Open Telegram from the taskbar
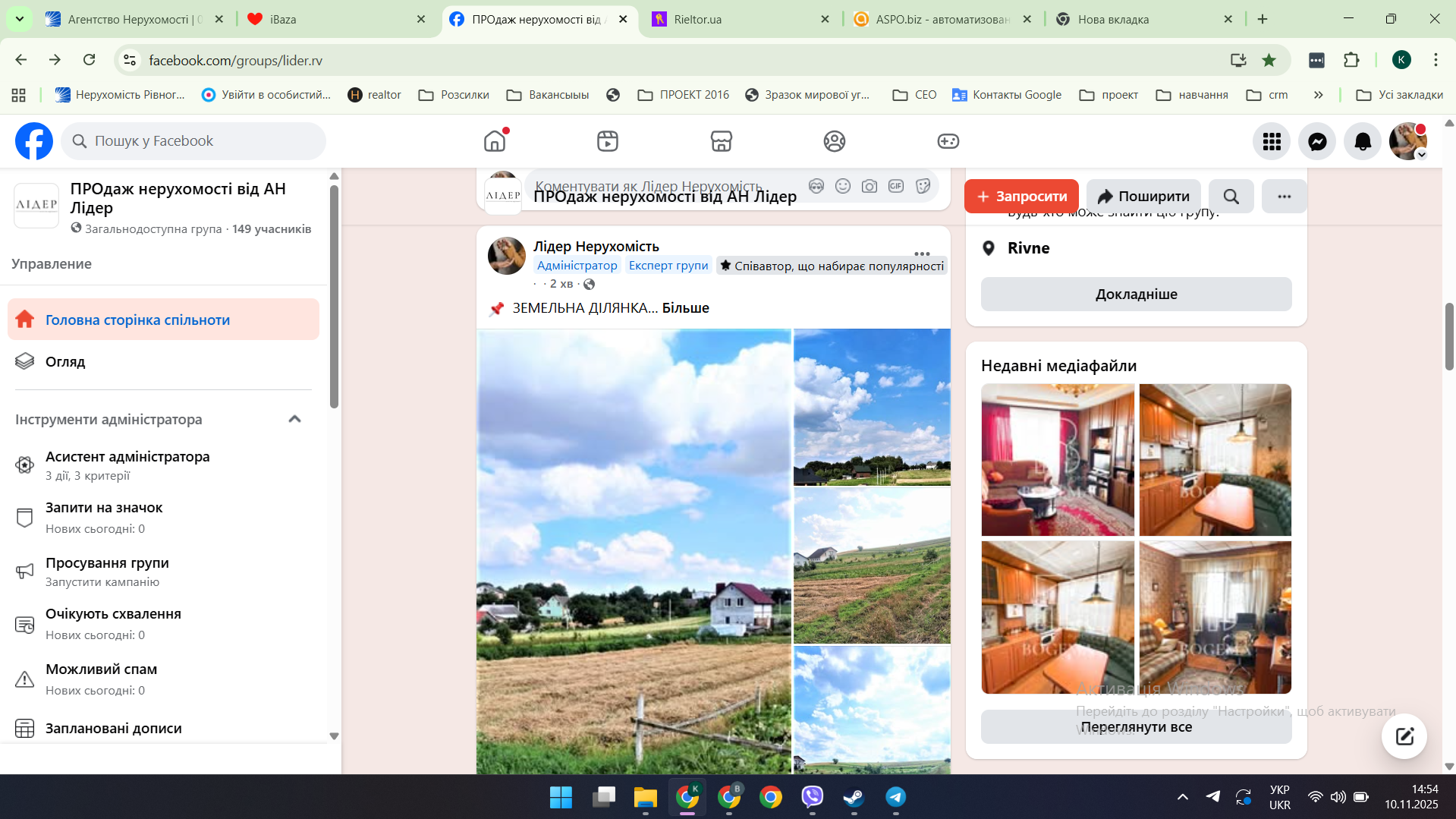The height and width of the screenshot is (819, 1456). (895, 797)
